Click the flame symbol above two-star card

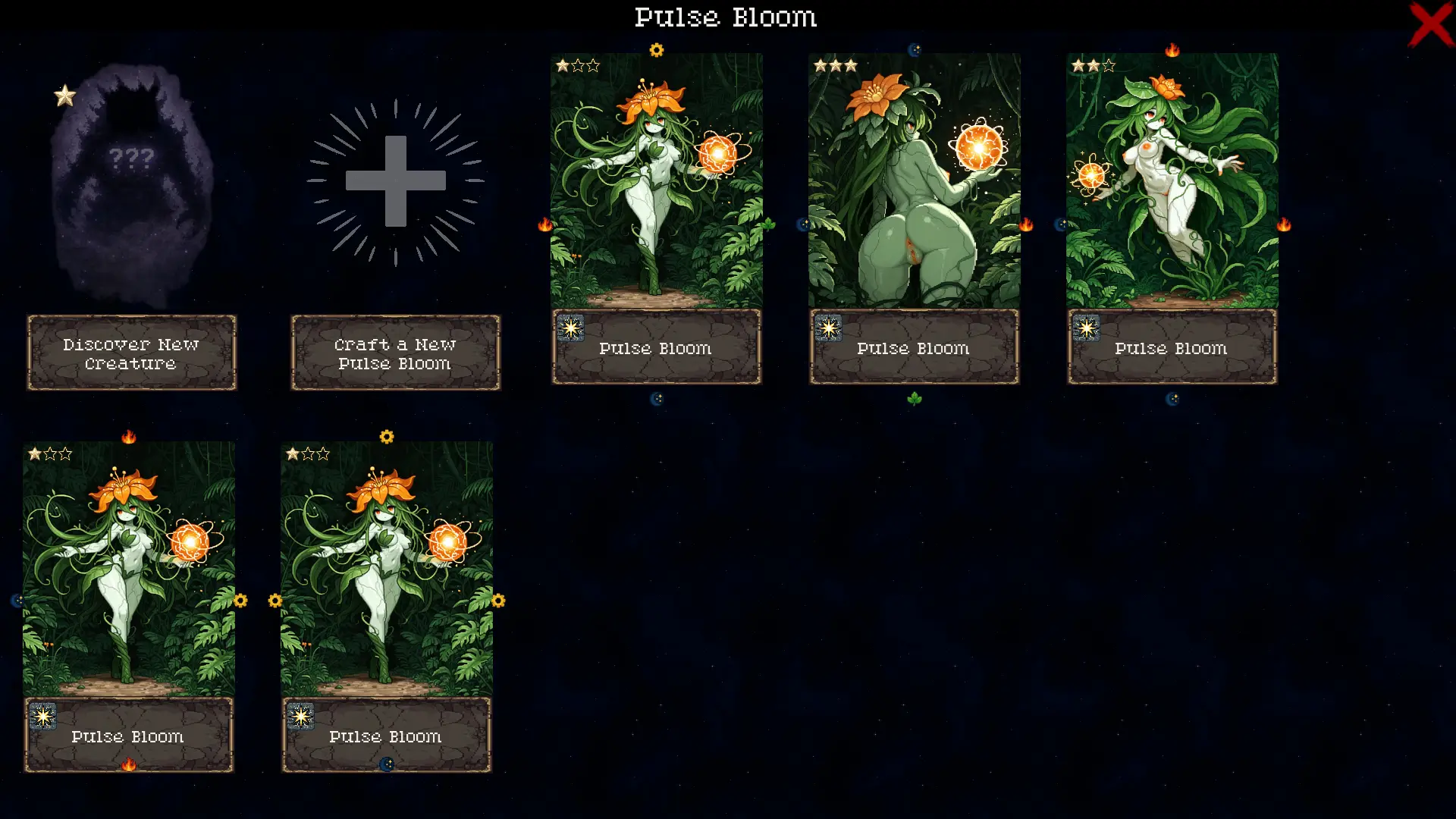(x=1172, y=50)
